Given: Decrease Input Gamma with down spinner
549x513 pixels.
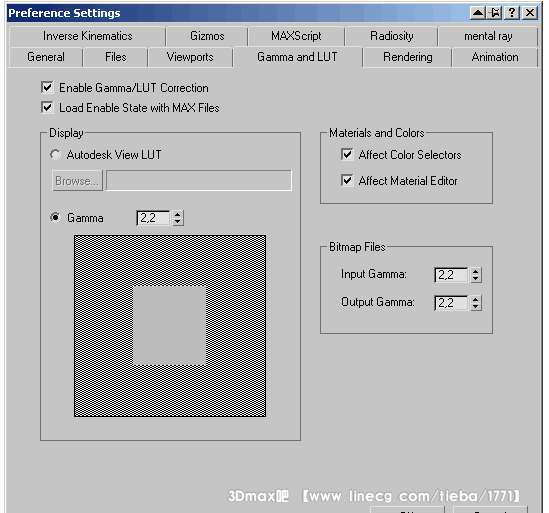Looking at the screenshot, I should click(475, 279).
